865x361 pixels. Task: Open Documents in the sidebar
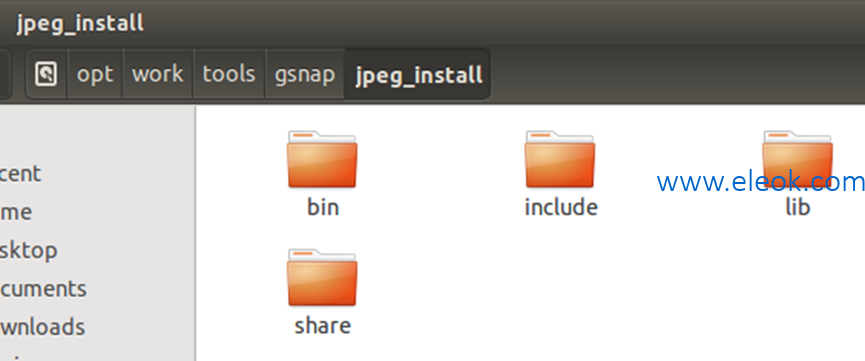click(43, 289)
